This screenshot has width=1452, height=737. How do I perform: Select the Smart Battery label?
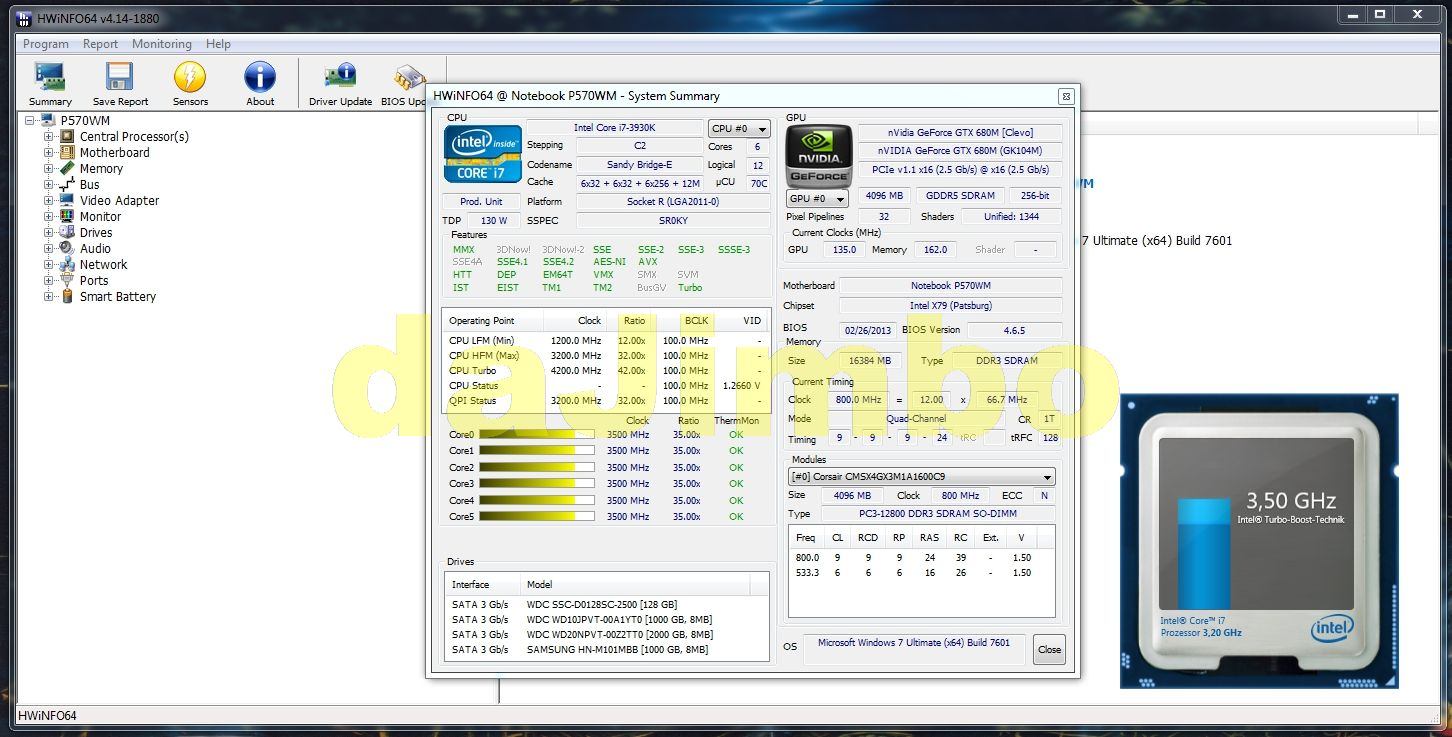118,297
